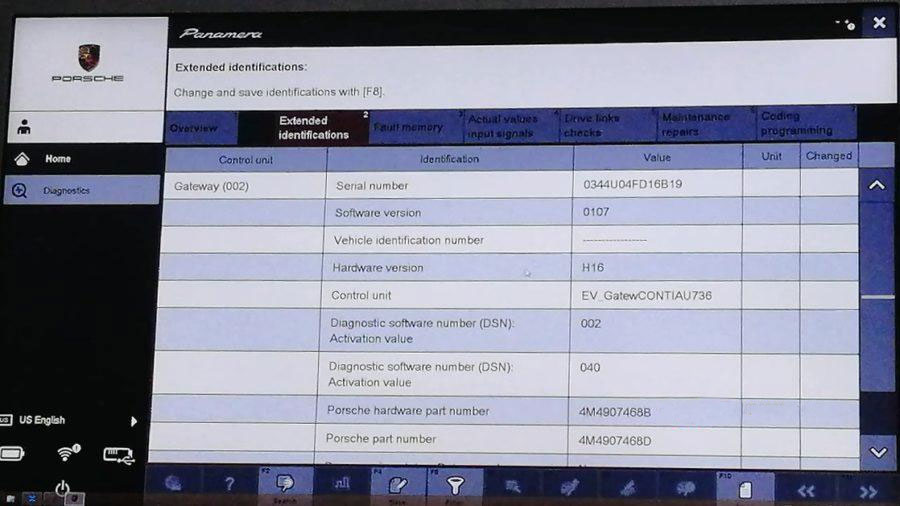The width and height of the screenshot is (900, 506).
Task: Click serial value 0344U04FD16B19
Action: pyautogui.click(x=633, y=184)
